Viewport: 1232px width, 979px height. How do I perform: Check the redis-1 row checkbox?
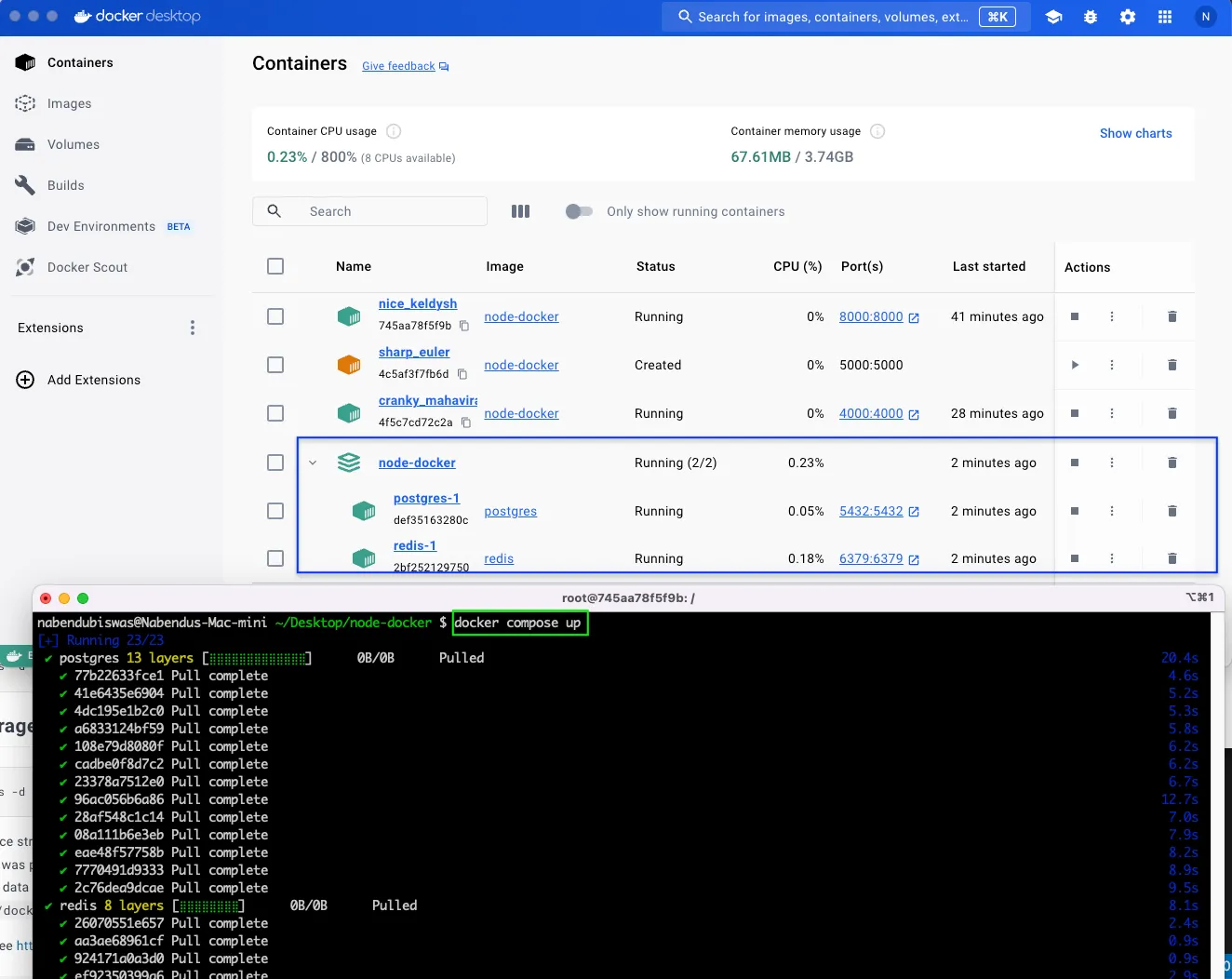tap(275, 558)
